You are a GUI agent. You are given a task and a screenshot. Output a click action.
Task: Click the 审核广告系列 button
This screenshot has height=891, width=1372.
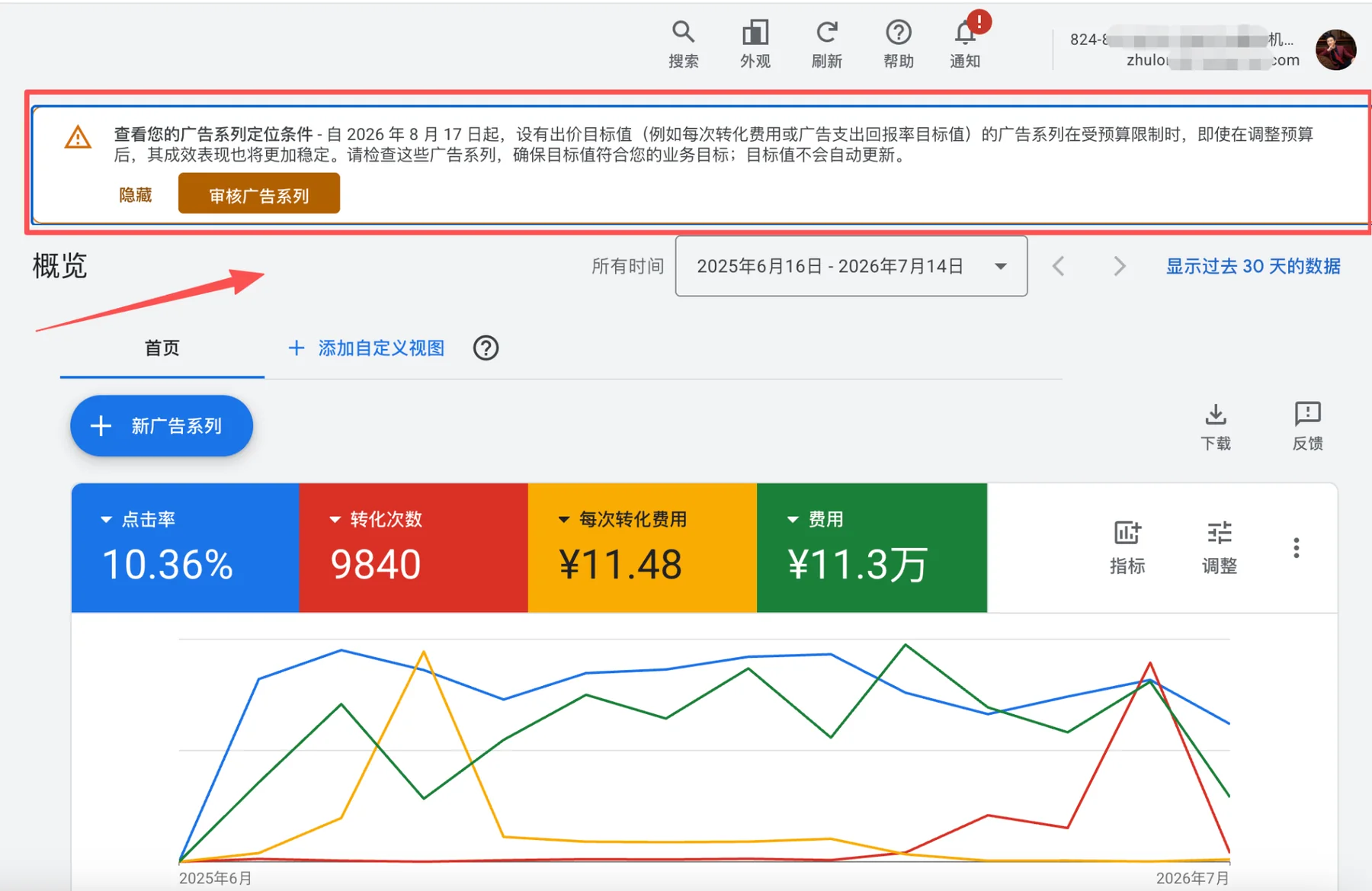click(259, 194)
